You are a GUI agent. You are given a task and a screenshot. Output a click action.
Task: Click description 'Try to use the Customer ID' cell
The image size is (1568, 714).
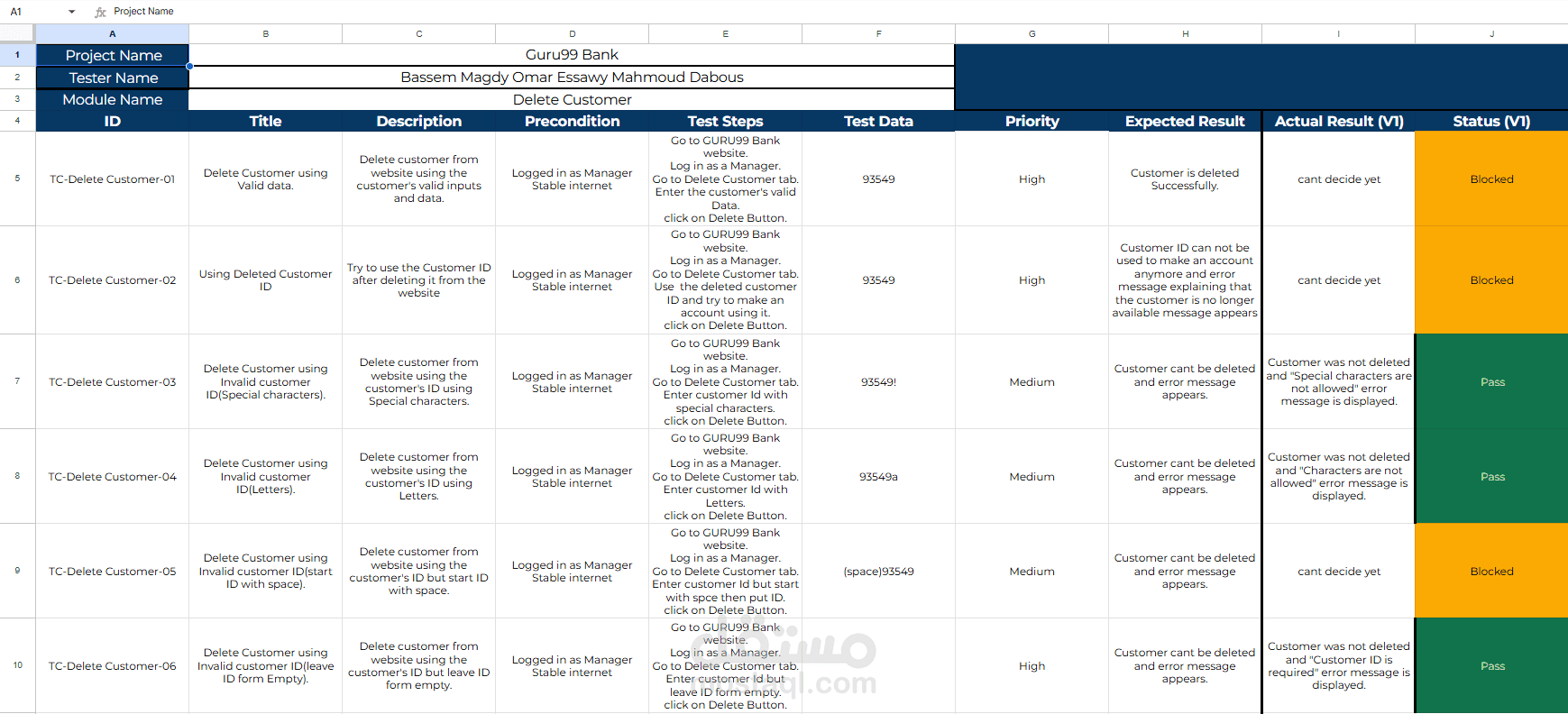(x=419, y=280)
